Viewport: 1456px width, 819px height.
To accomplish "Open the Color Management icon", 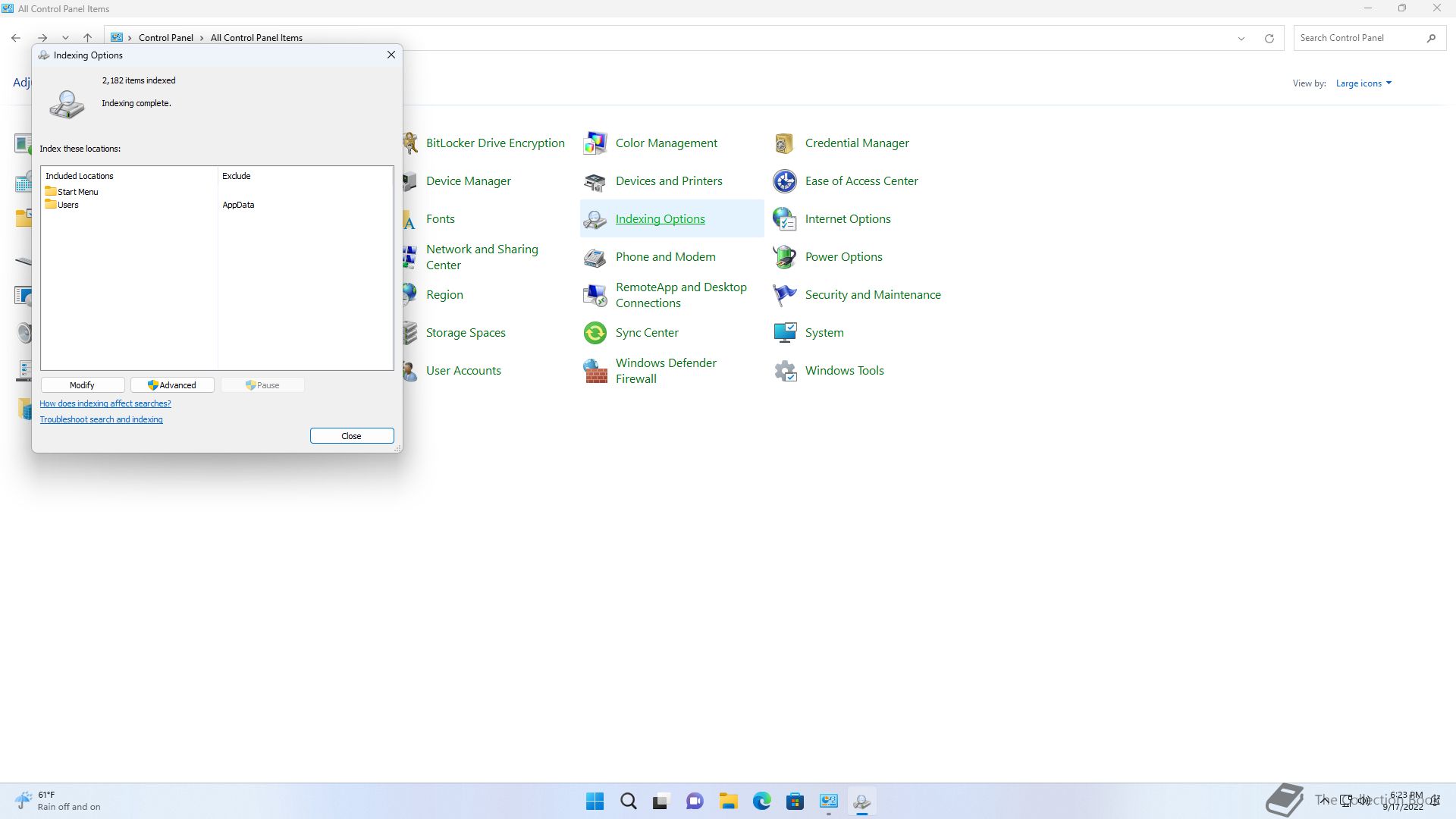I will click(x=595, y=143).
